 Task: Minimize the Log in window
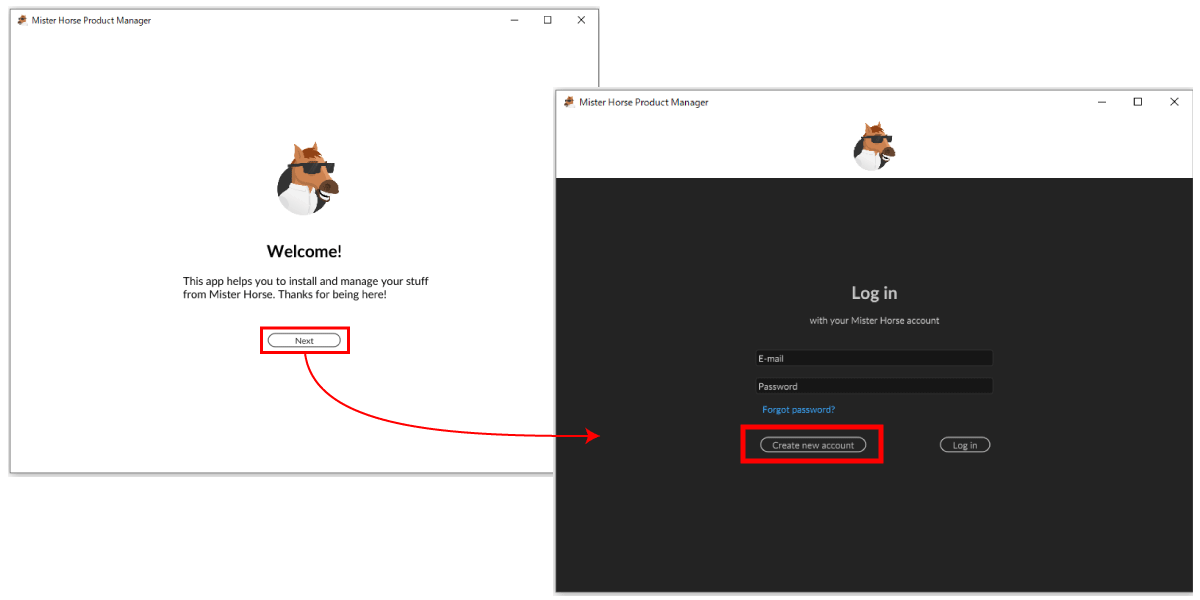(x=1101, y=102)
